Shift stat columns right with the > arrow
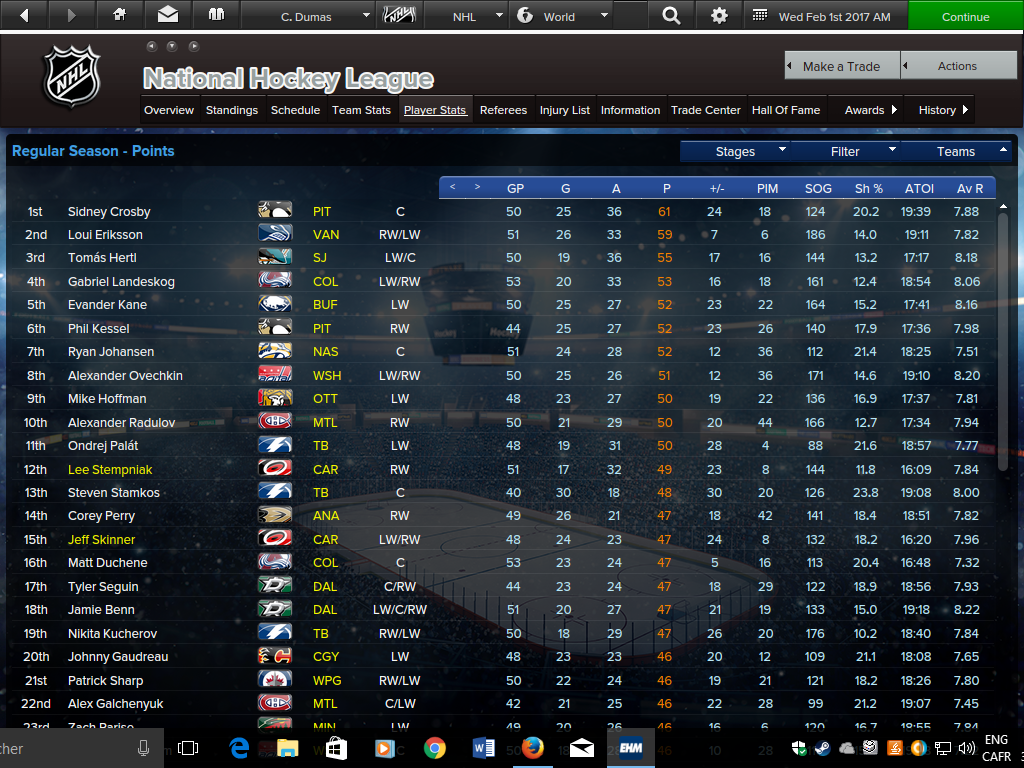 click(477, 187)
